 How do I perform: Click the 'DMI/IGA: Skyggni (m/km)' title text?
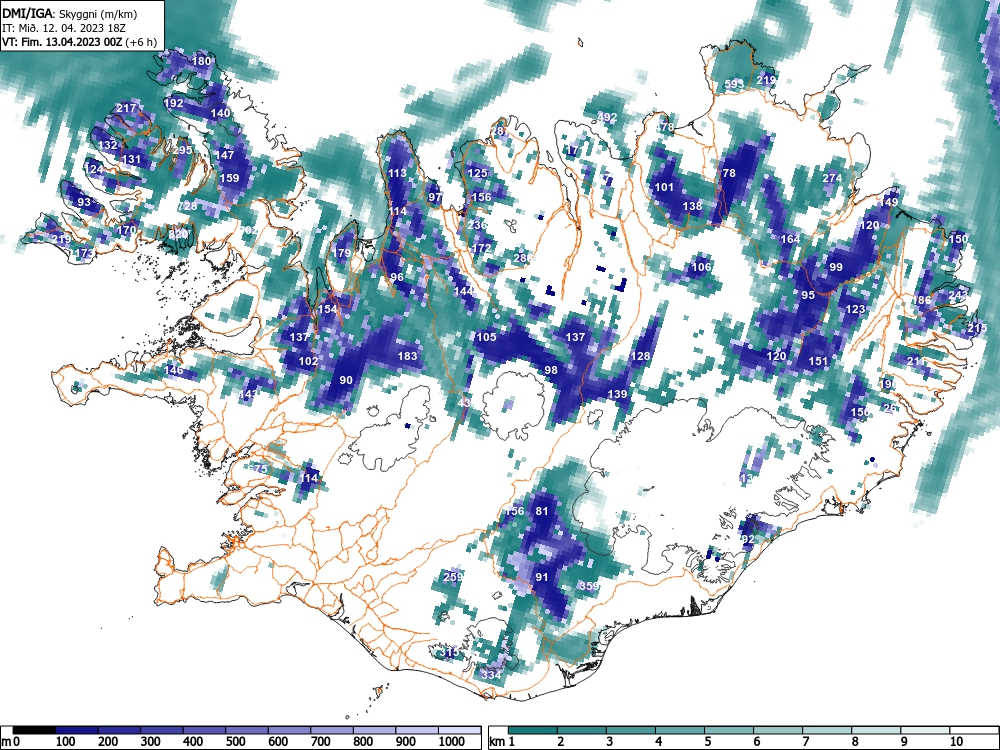click(x=70, y=13)
